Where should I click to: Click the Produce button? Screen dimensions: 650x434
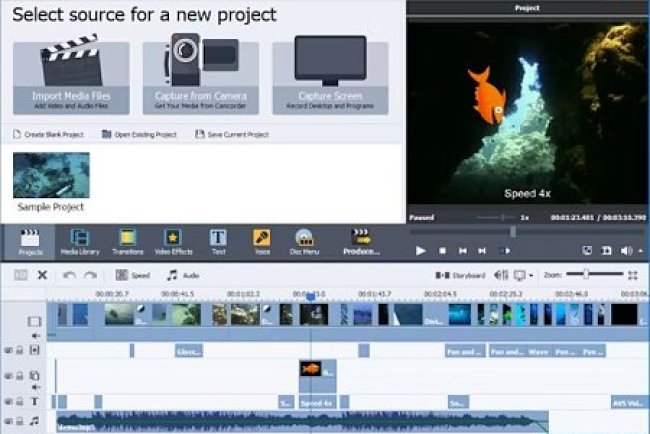pyautogui.click(x=361, y=242)
